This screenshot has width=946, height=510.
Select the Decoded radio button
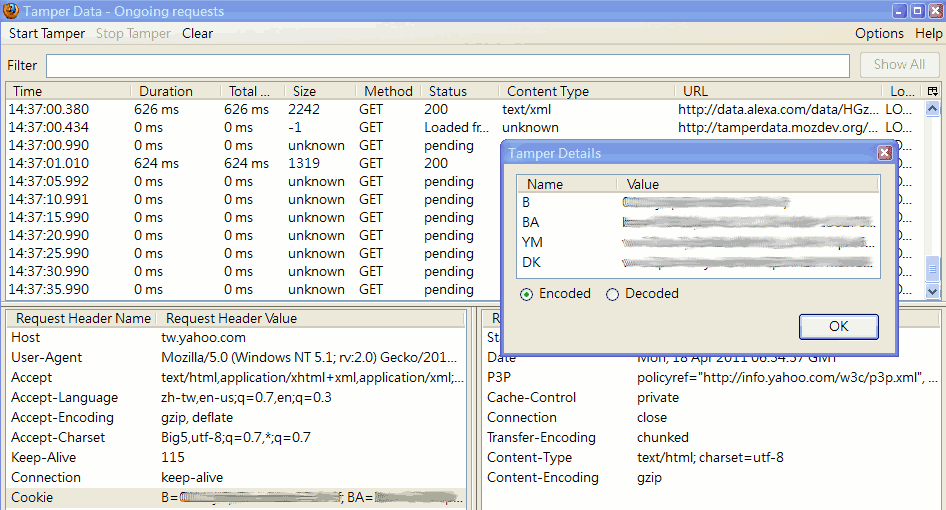(x=612, y=294)
